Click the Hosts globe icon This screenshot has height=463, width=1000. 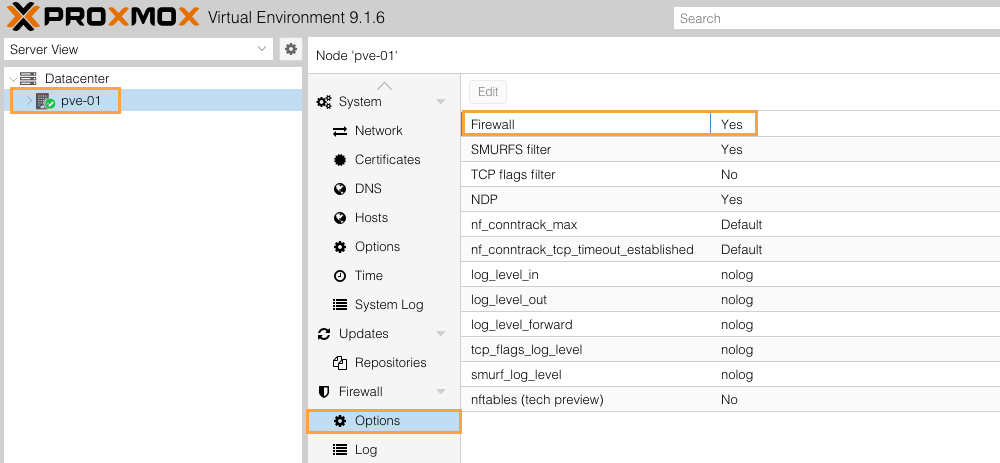click(x=340, y=218)
